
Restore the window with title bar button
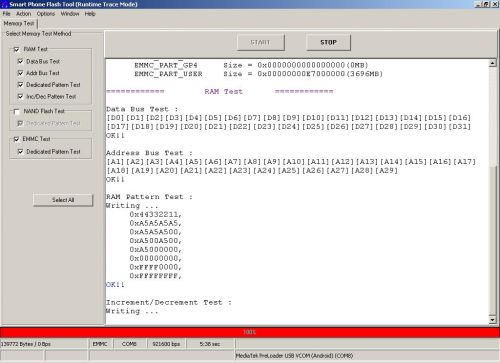click(486, 4)
